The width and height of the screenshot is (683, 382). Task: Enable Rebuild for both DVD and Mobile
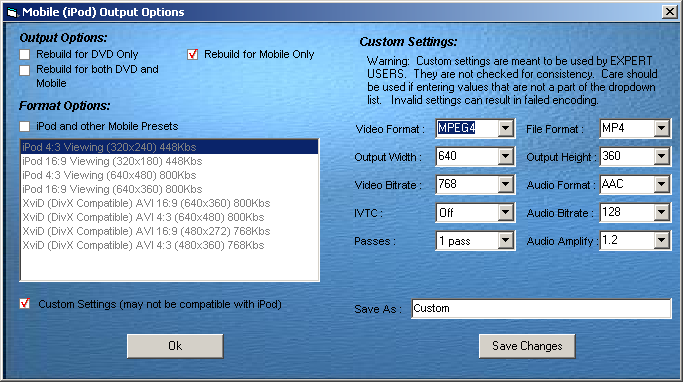[25, 70]
